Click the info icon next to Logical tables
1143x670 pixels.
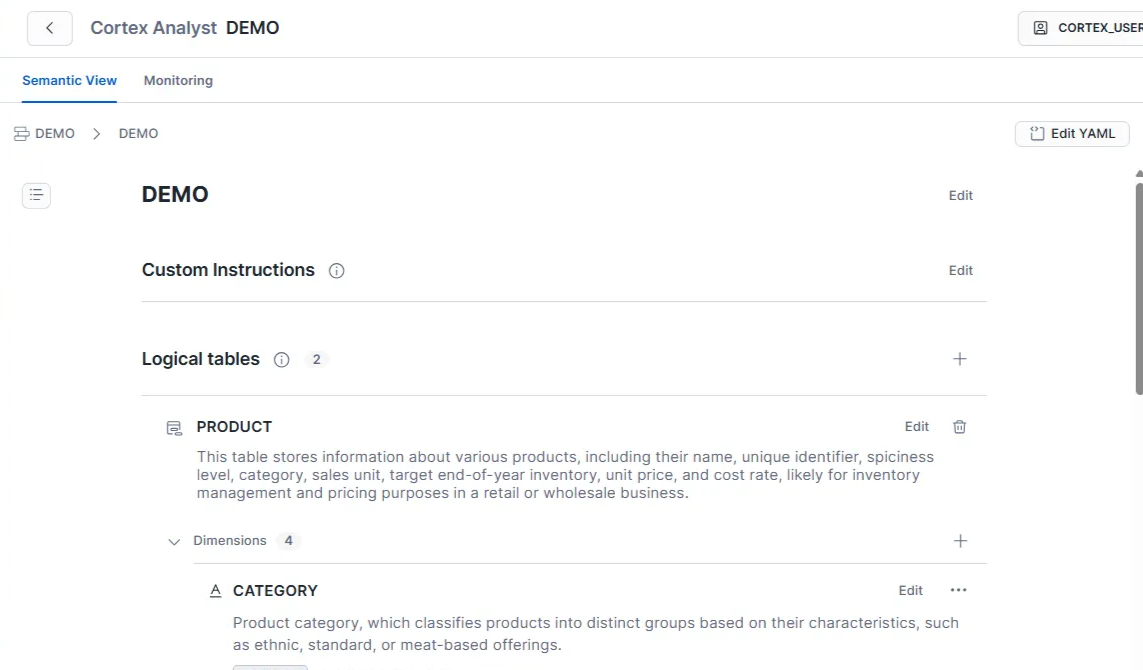282,360
